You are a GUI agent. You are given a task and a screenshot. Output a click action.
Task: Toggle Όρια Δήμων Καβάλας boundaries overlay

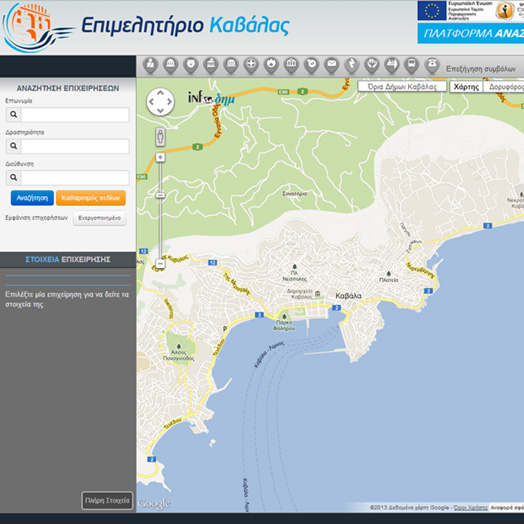point(402,87)
